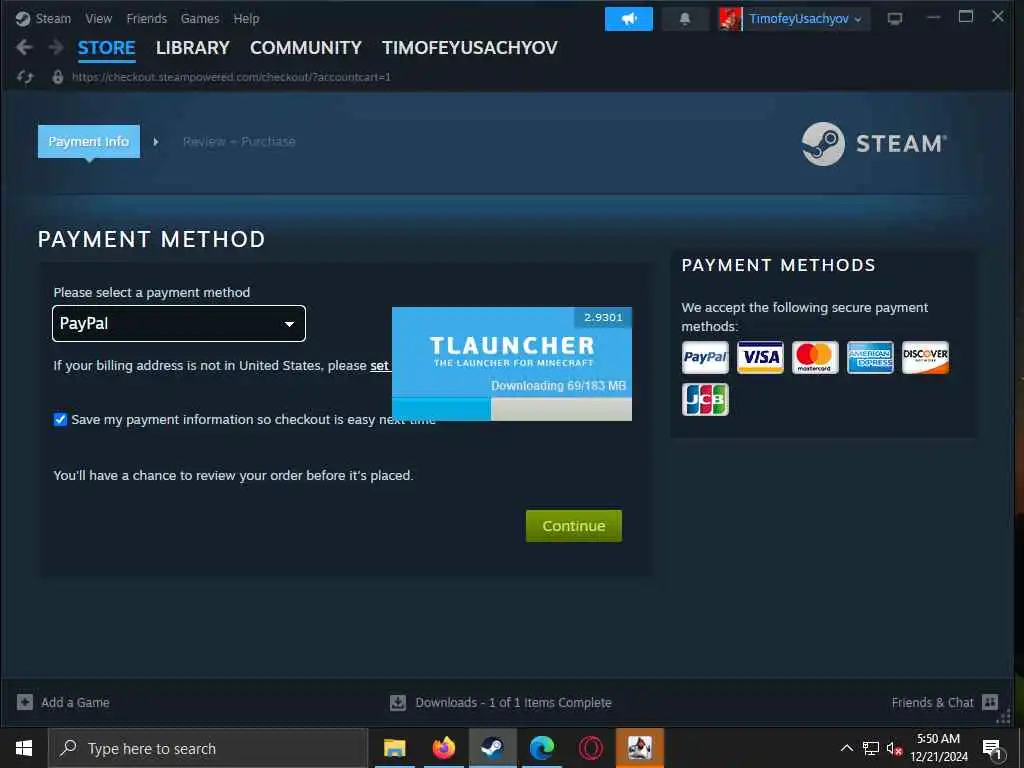This screenshot has width=1024, height=768.
Task: Click the American Express logo
Action: pyautogui.click(x=870, y=357)
